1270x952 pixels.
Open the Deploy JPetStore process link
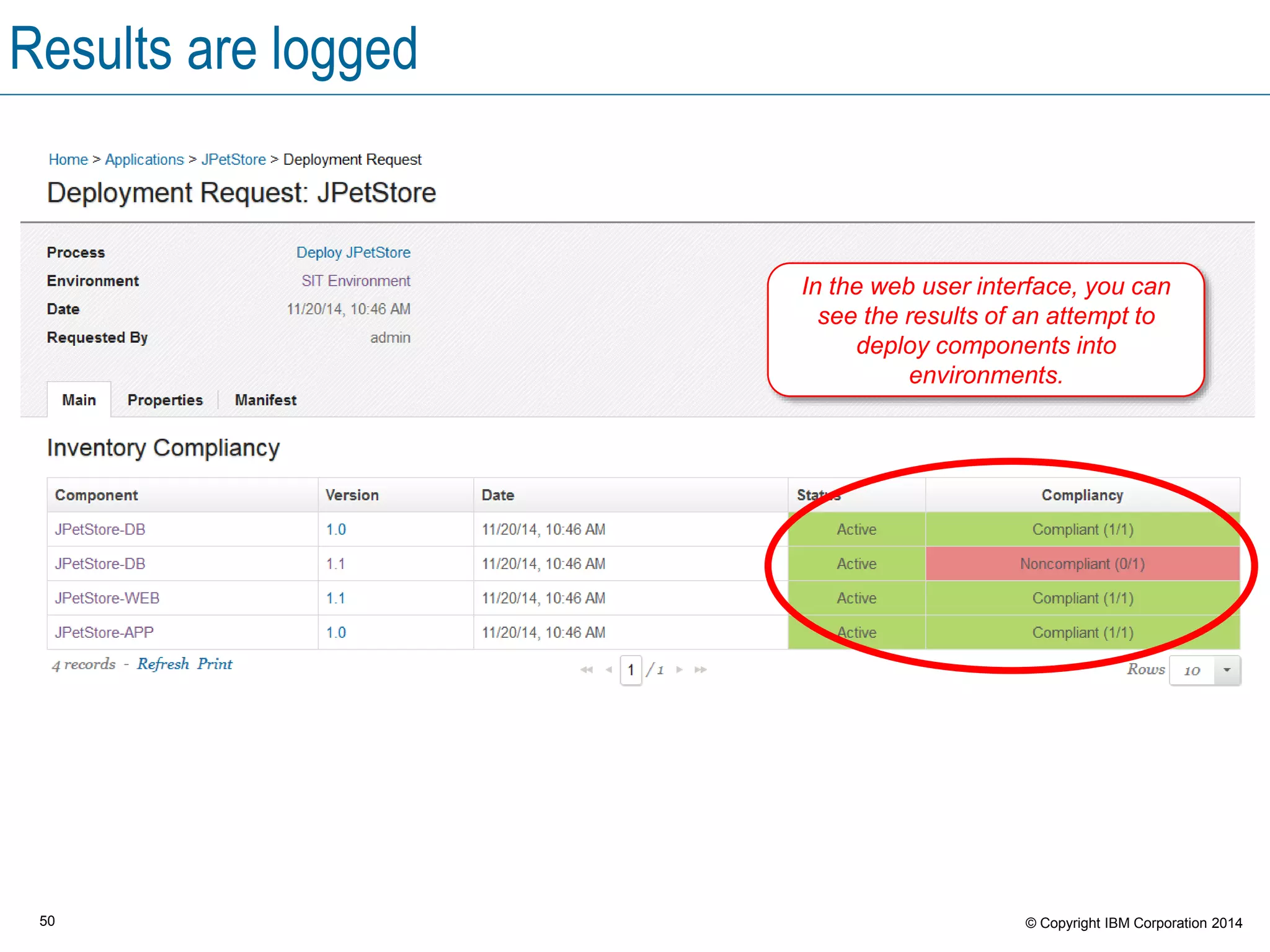[353, 252]
